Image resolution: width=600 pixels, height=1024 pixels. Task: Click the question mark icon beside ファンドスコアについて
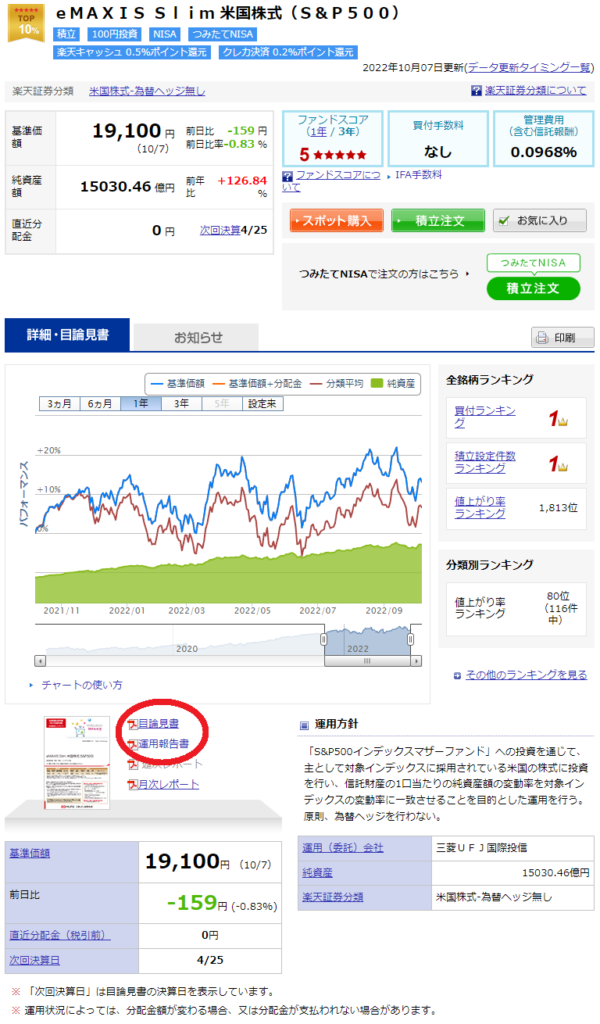(x=287, y=176)
